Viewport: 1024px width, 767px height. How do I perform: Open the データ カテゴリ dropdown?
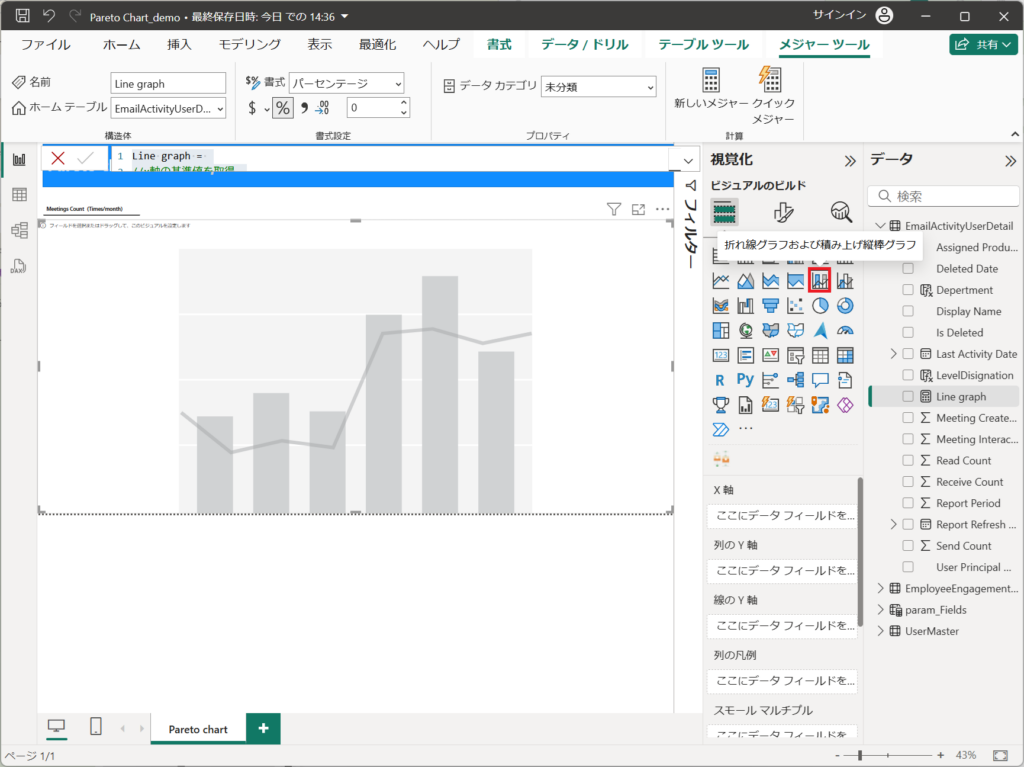[x=598, y=87]
